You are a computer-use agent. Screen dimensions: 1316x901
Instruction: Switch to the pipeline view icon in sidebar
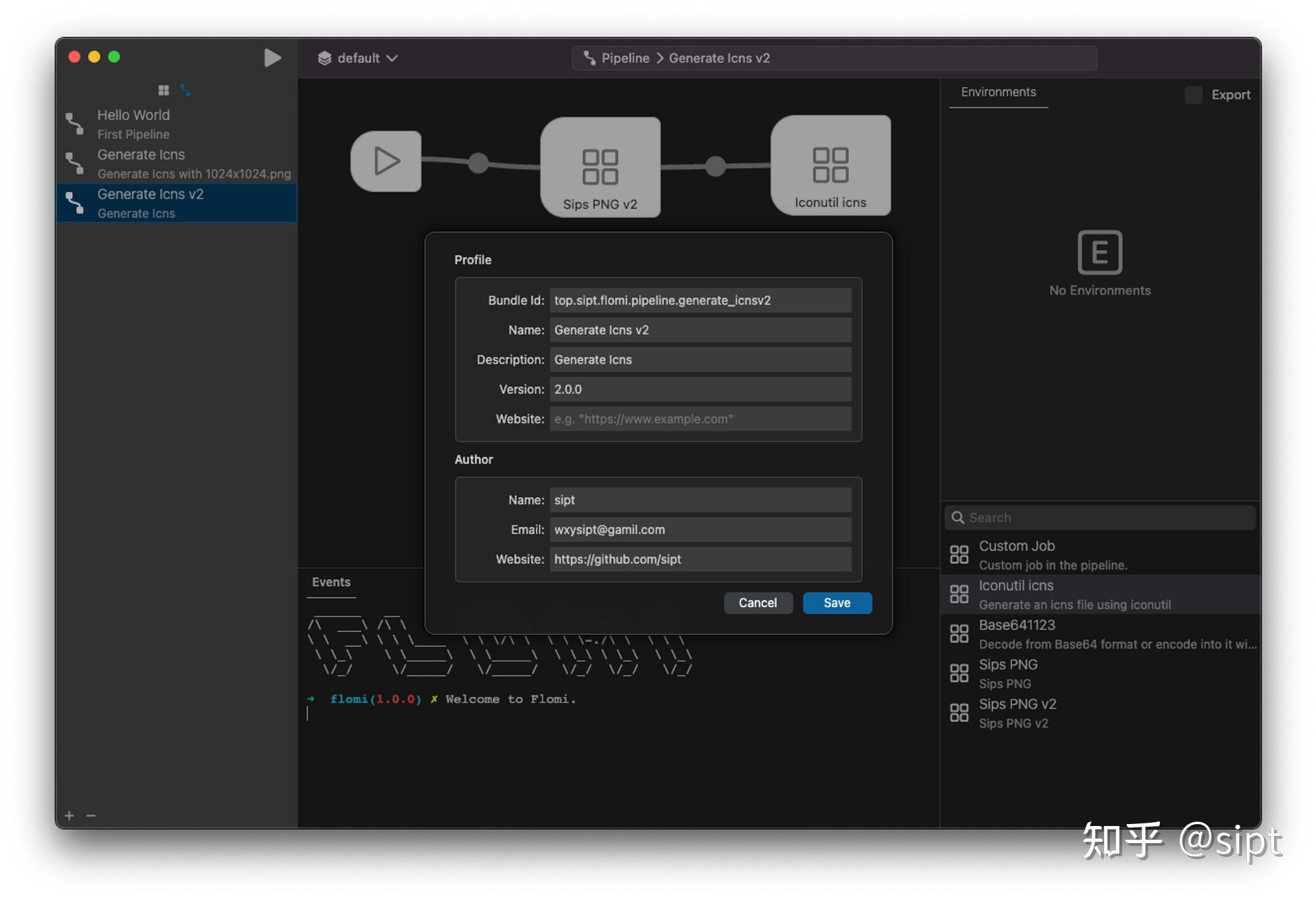click(x=186, y=91)
